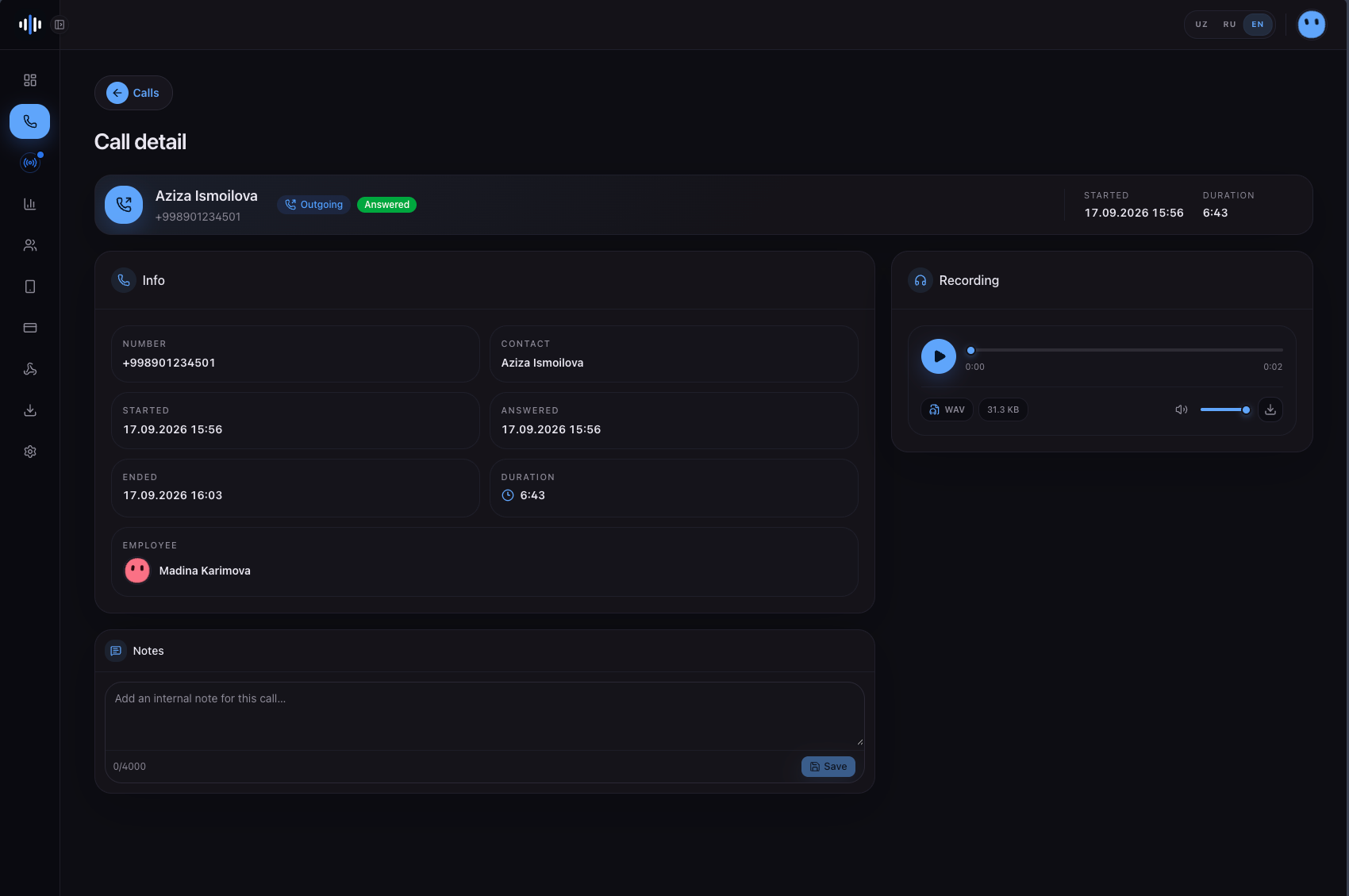
Task: Open the webhook integrations sidebar icon
Action: pos(30,369)
